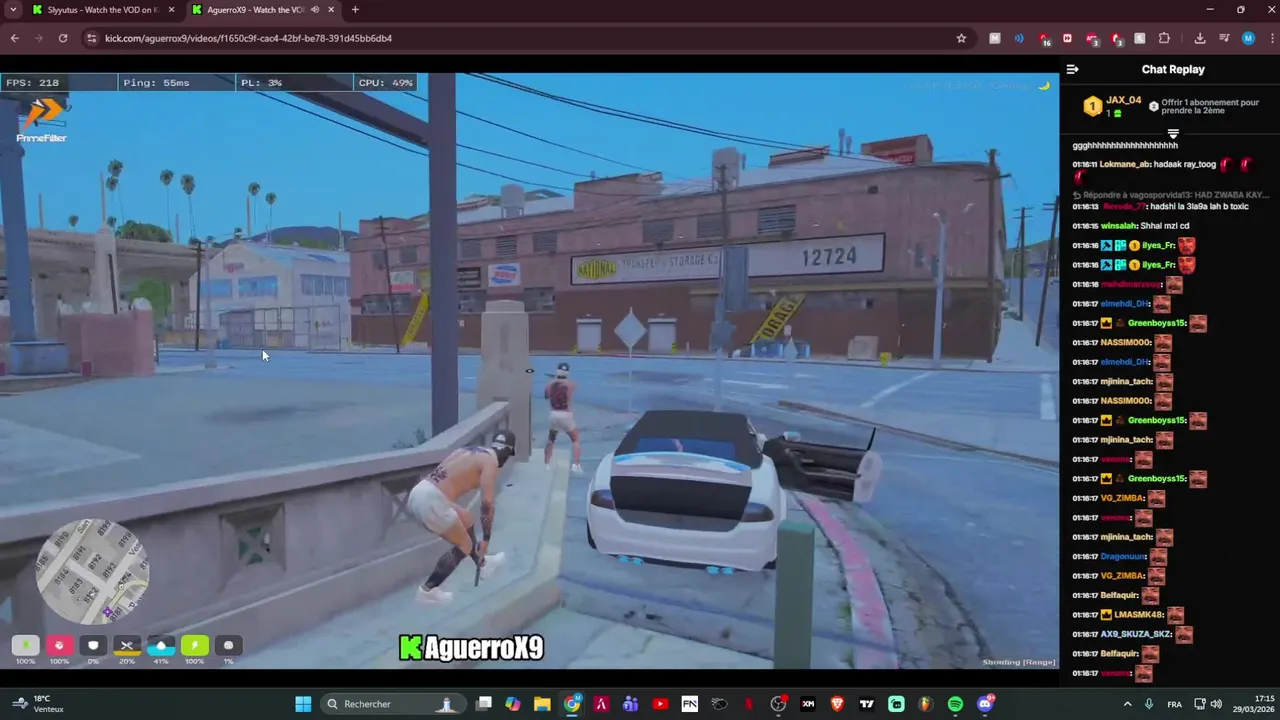This screenshot has width=1280, height=720.
Task: Click the top ilyes_Fr chat username
Action: [x=1158, y=245]
